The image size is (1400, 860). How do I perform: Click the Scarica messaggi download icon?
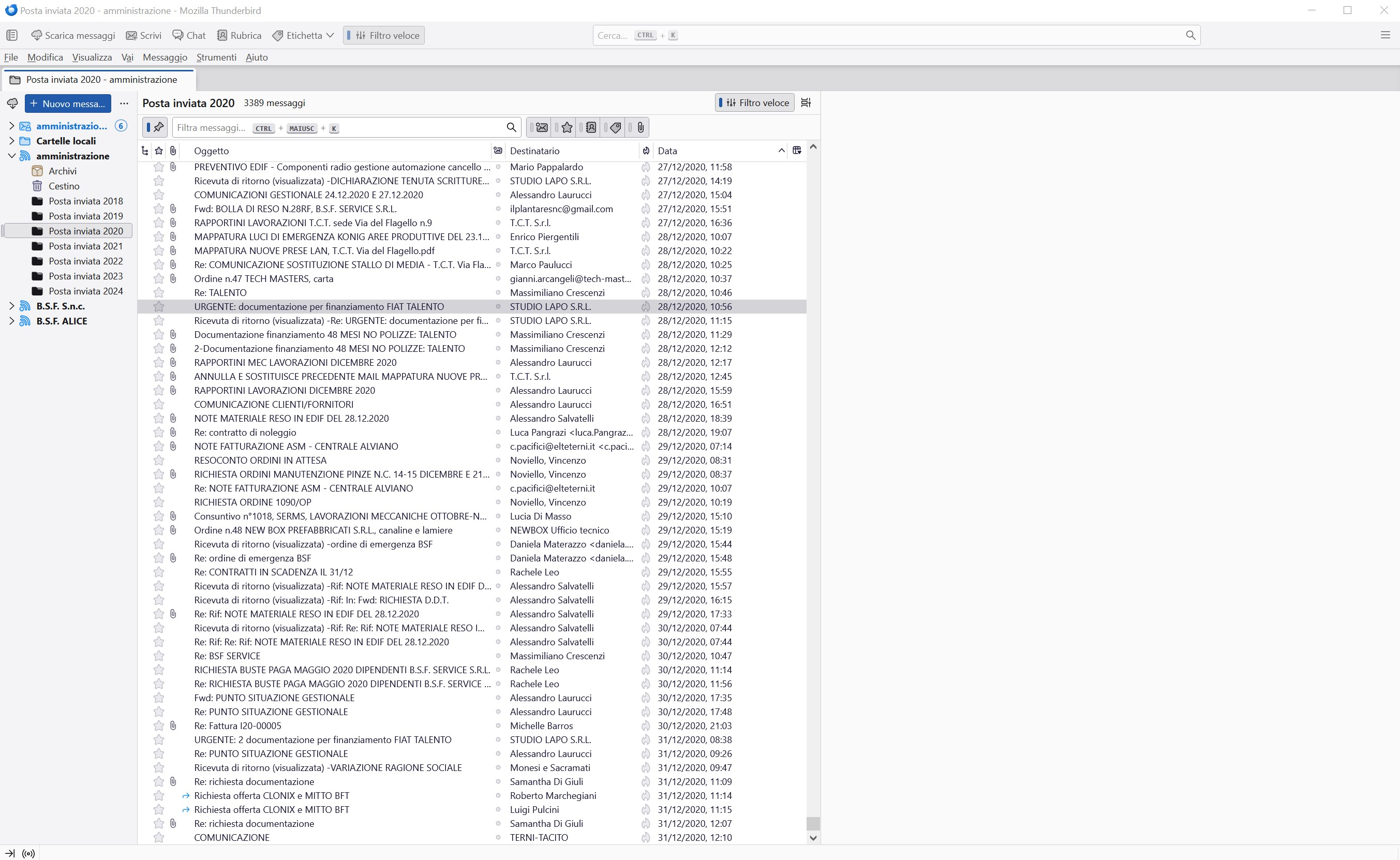(x=36, y=35)
